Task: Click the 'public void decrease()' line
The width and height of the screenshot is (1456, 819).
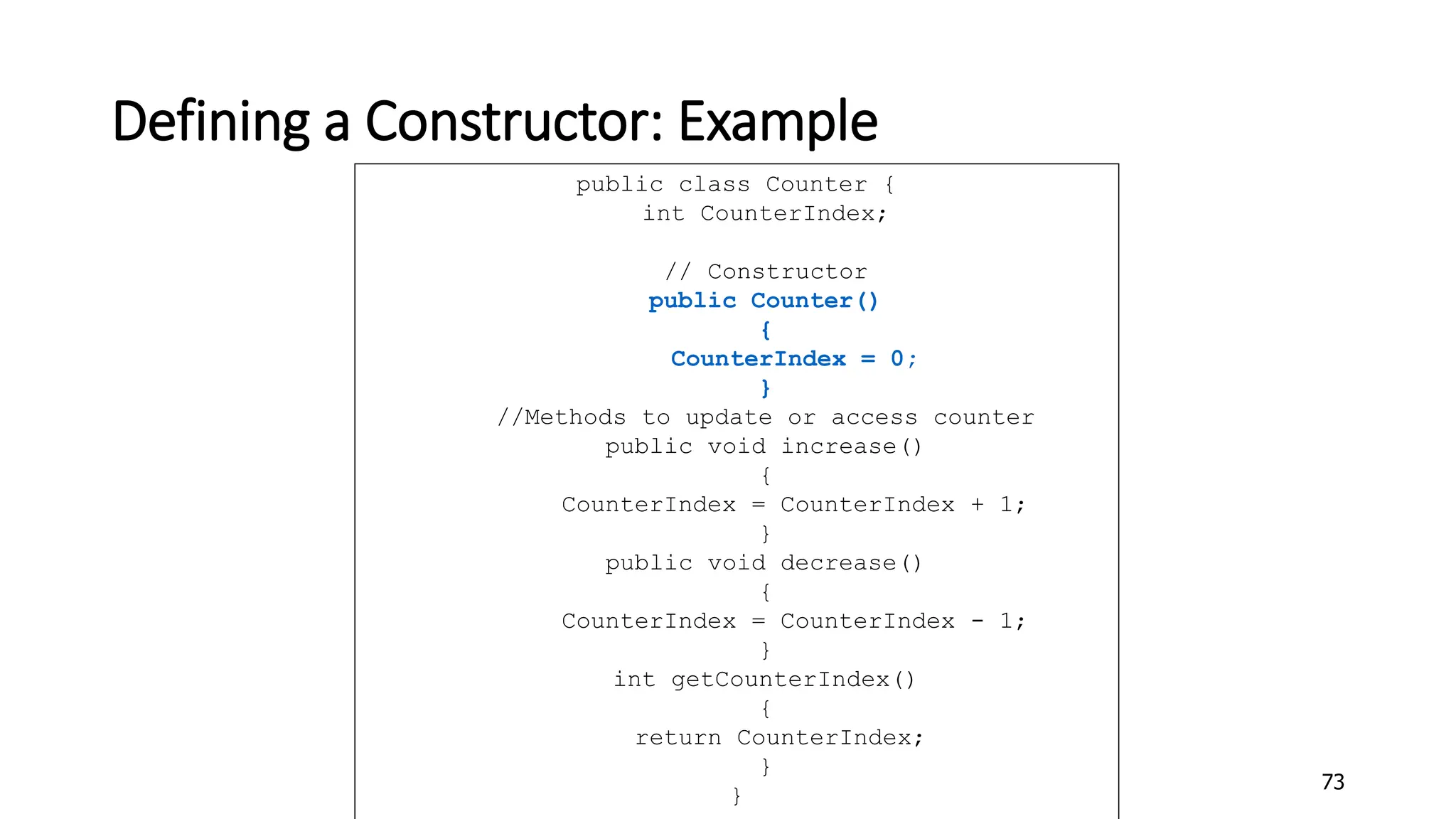Action: (764, 563)
